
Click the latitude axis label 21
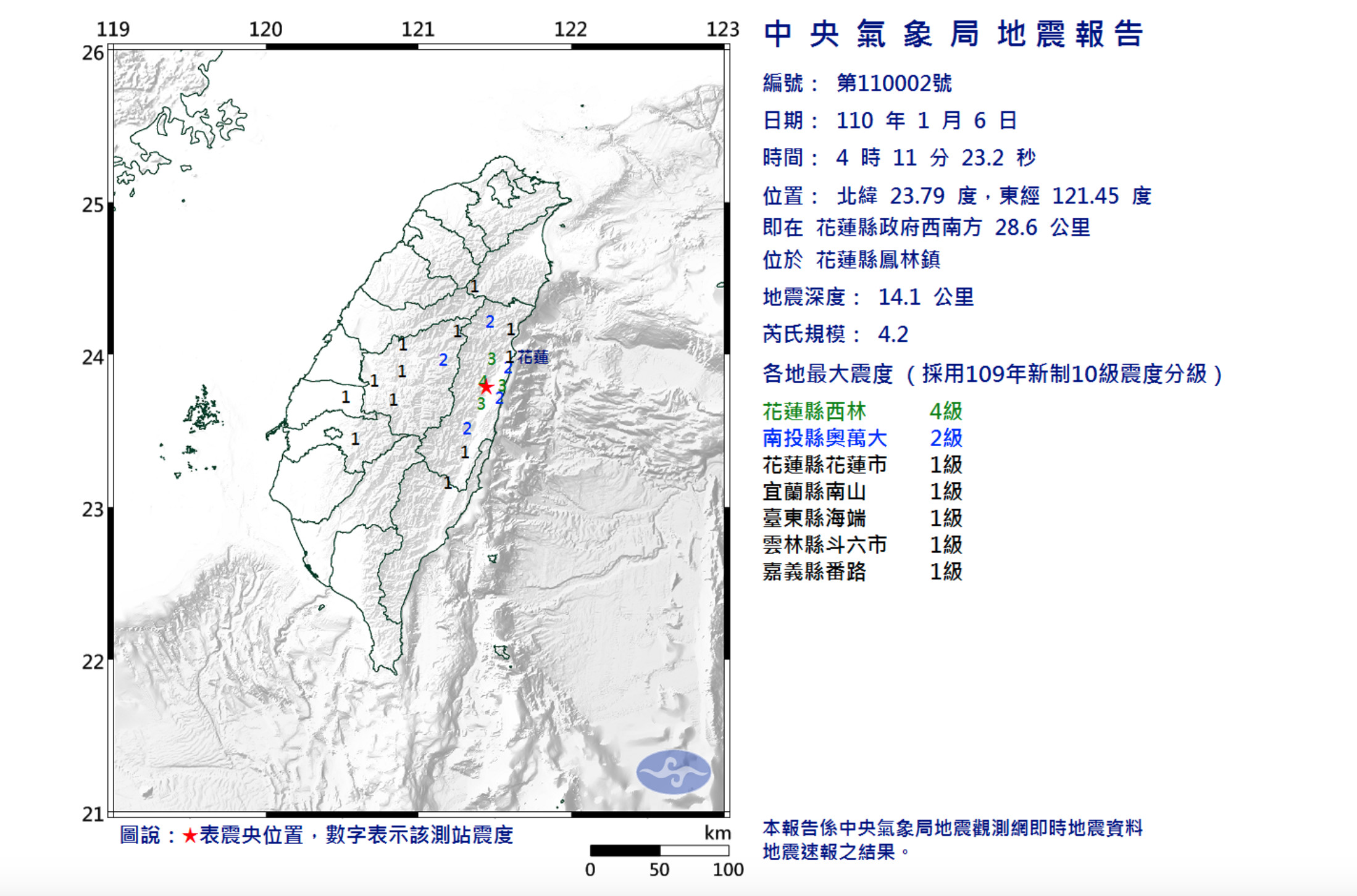93,815
